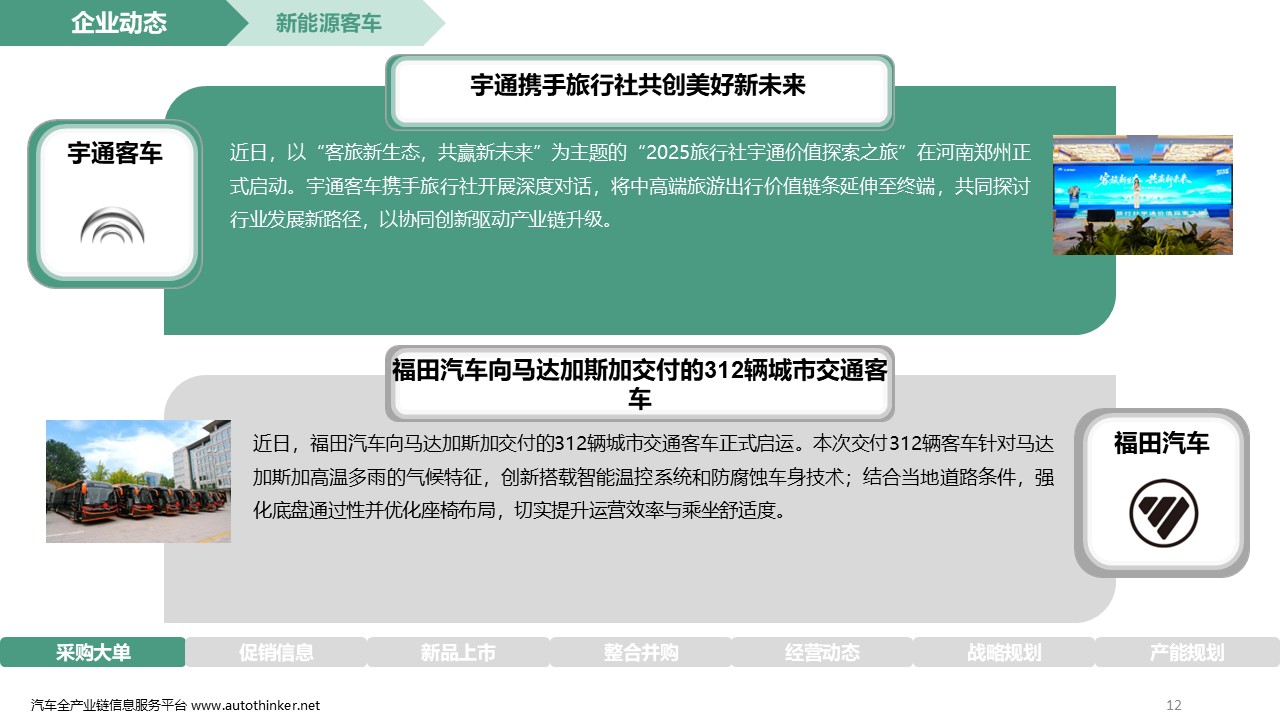The height and width of the screenshot is (720, 1280).
Task: Select the 采购大单 tab
Action: pos(93,652)
